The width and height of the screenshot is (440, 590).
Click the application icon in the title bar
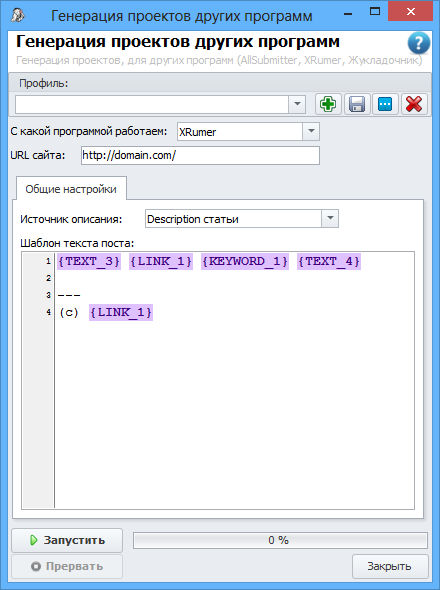point(17,15)
